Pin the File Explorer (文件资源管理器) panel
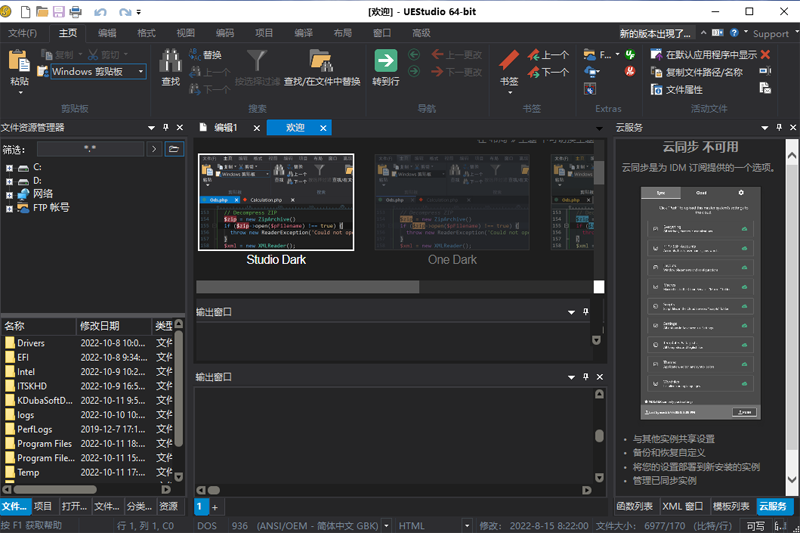 (165, 127)
